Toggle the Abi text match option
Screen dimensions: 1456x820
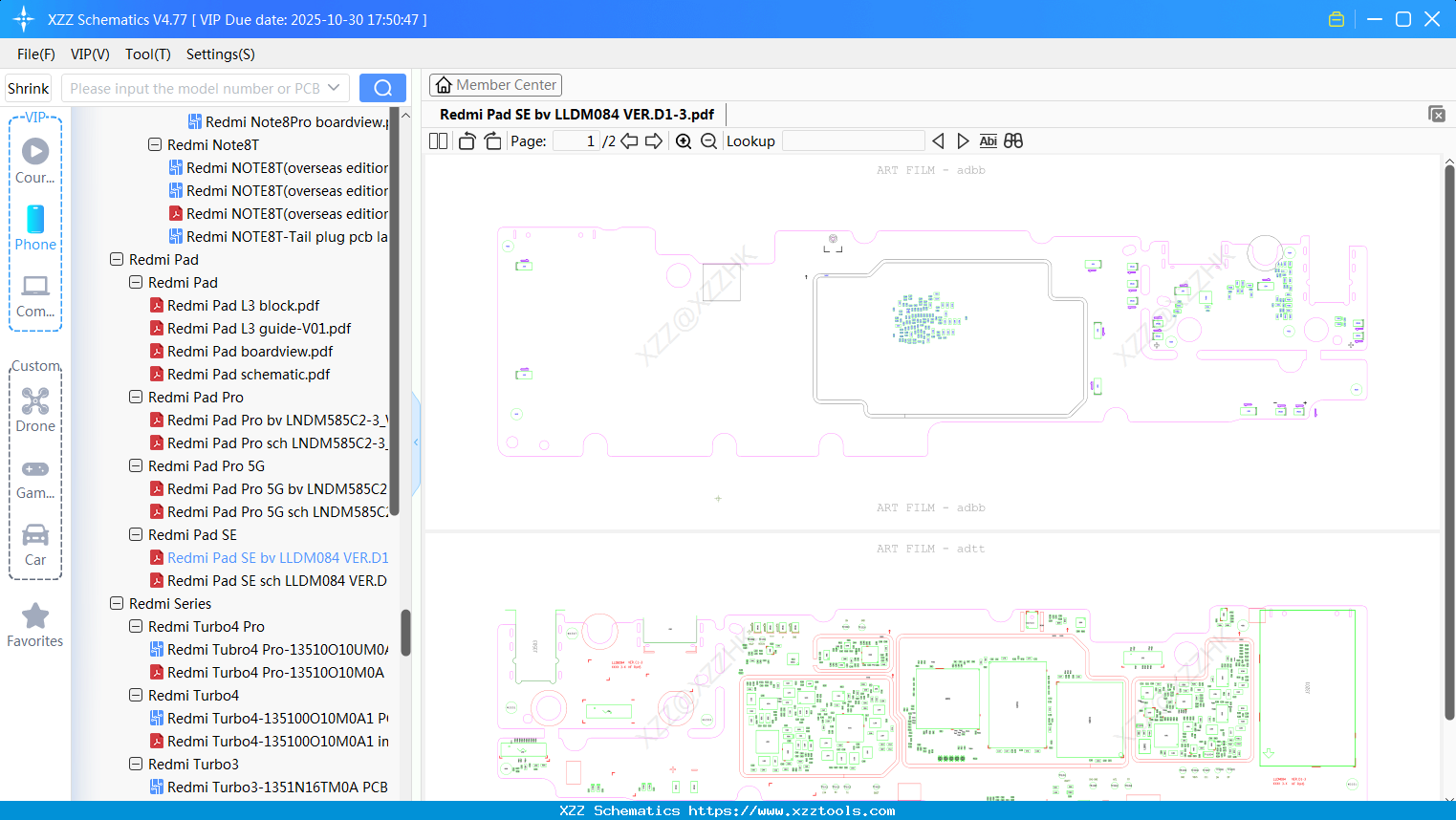point(989,141)
